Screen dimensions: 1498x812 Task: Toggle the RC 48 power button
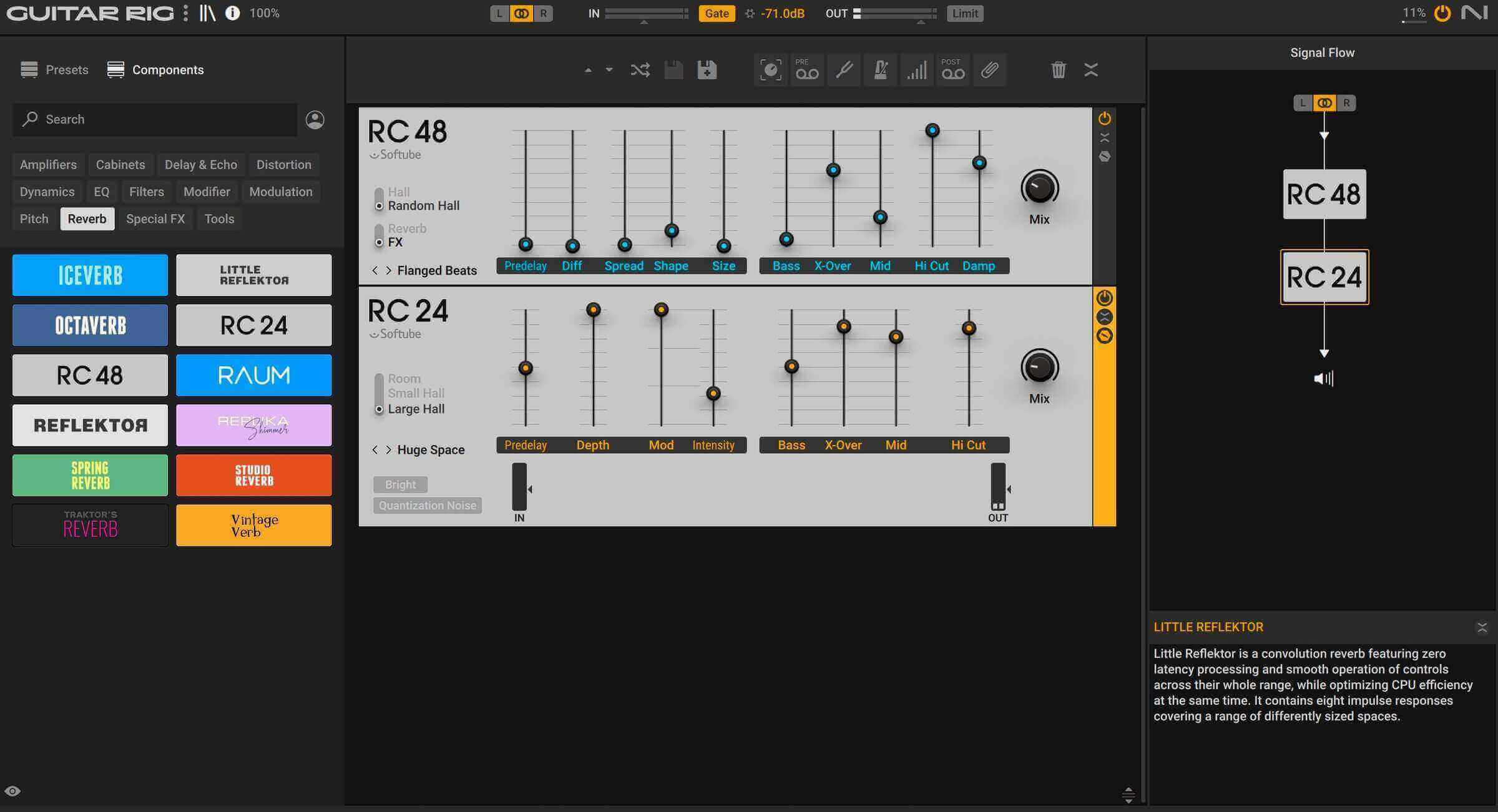point(1104,118)
